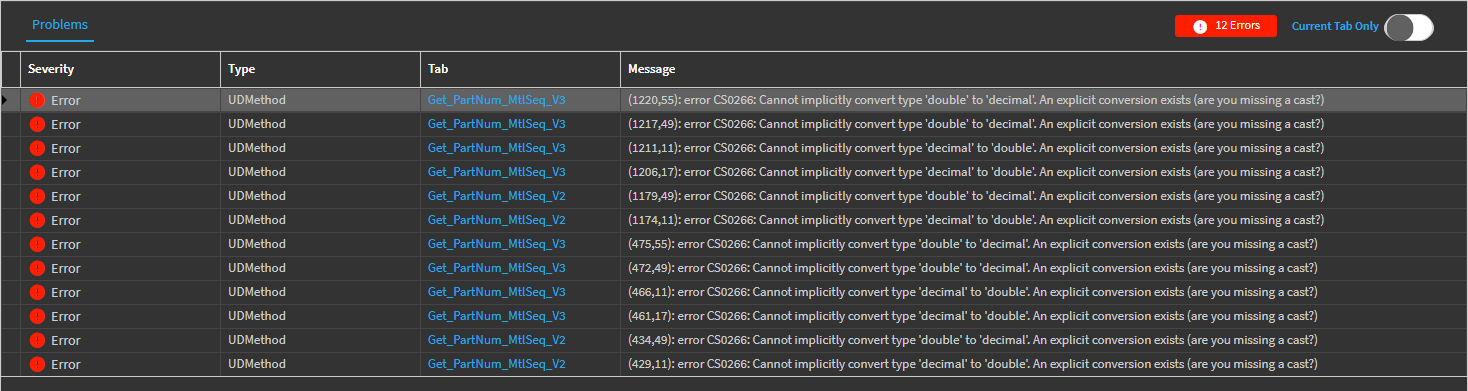
Task: Click the error icon for line 429,11
Action: click(37, 364)
